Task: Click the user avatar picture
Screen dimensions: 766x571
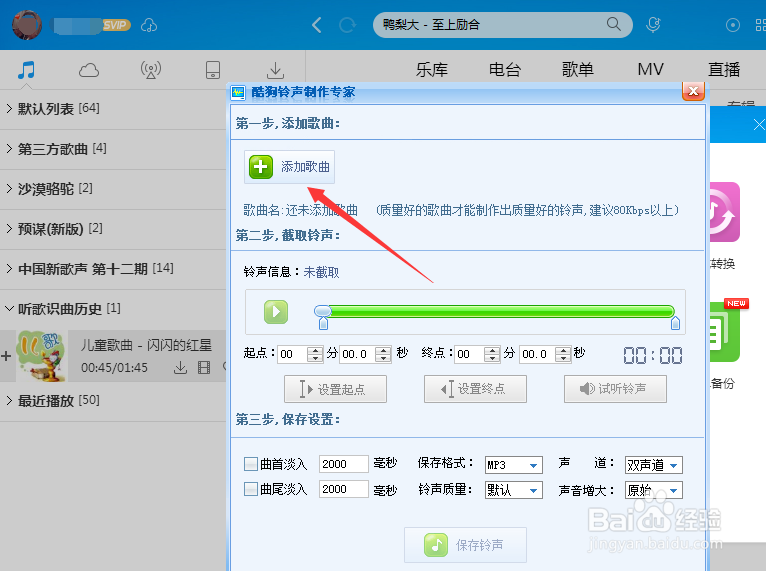Action: point(27,24)
